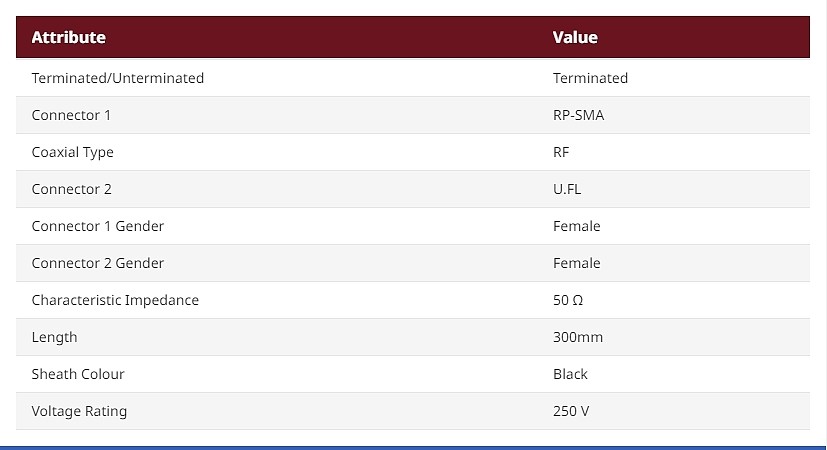
Task: Select the Coaxial Type row label
Action: [73, 152]
